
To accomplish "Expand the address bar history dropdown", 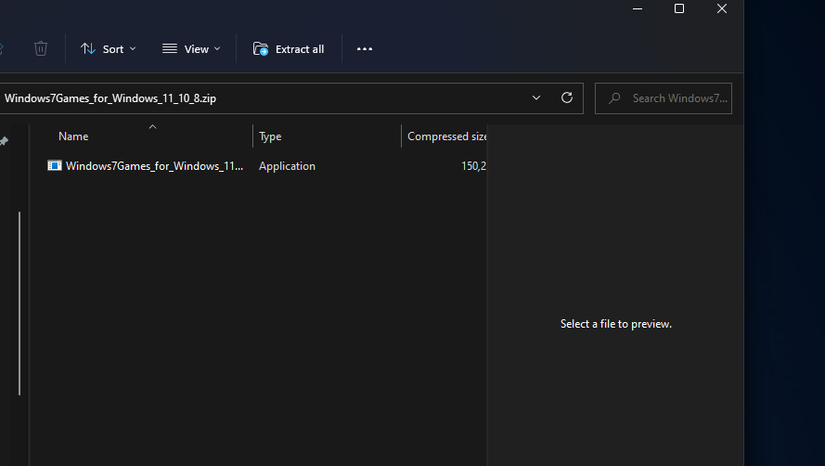I will point(536,98).
